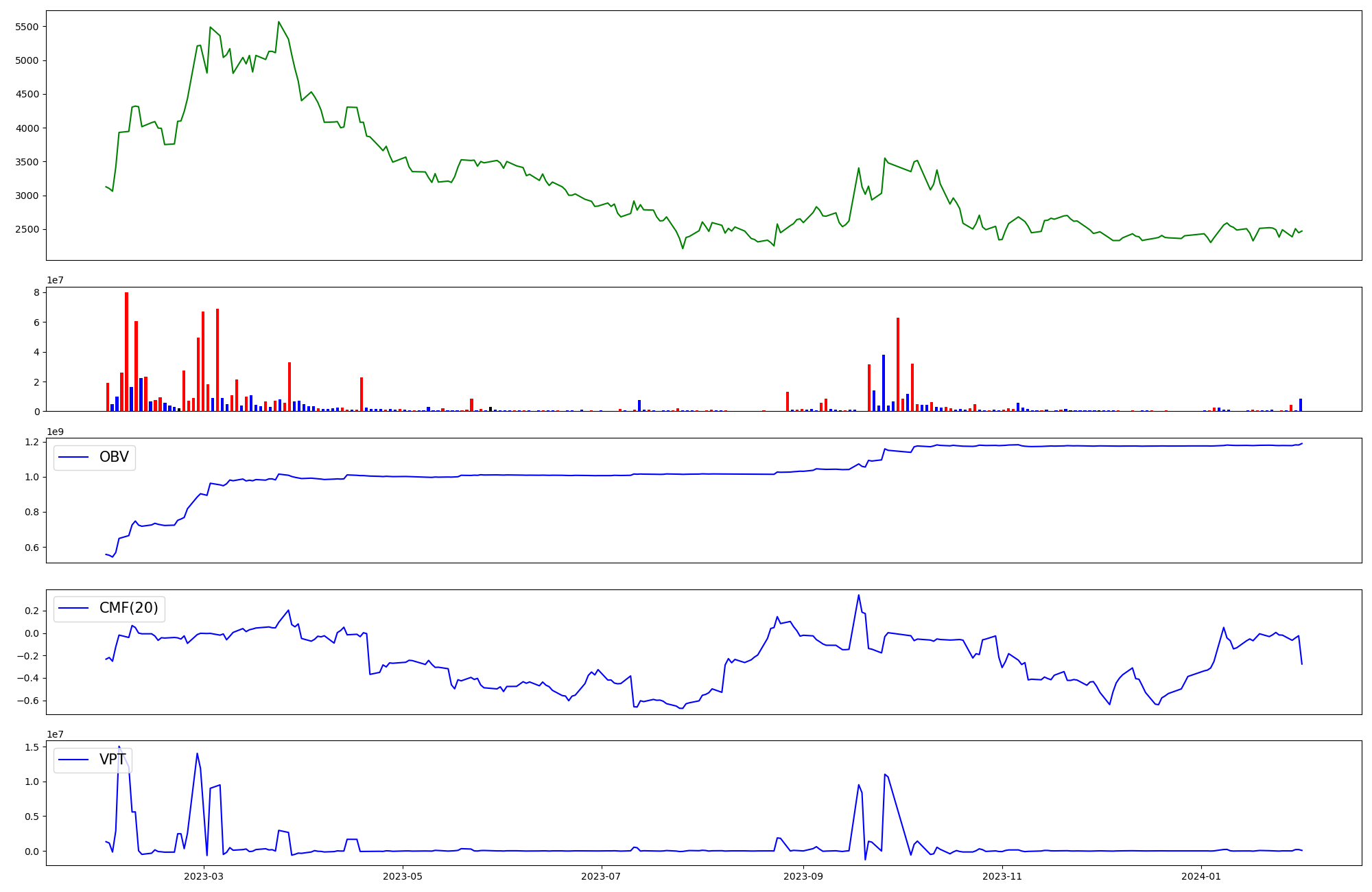Image resolution: width=1372 pixels, height=892 pixels.
Task: Click the 2500 price axis tick label
Action: [x=27, y=229]
